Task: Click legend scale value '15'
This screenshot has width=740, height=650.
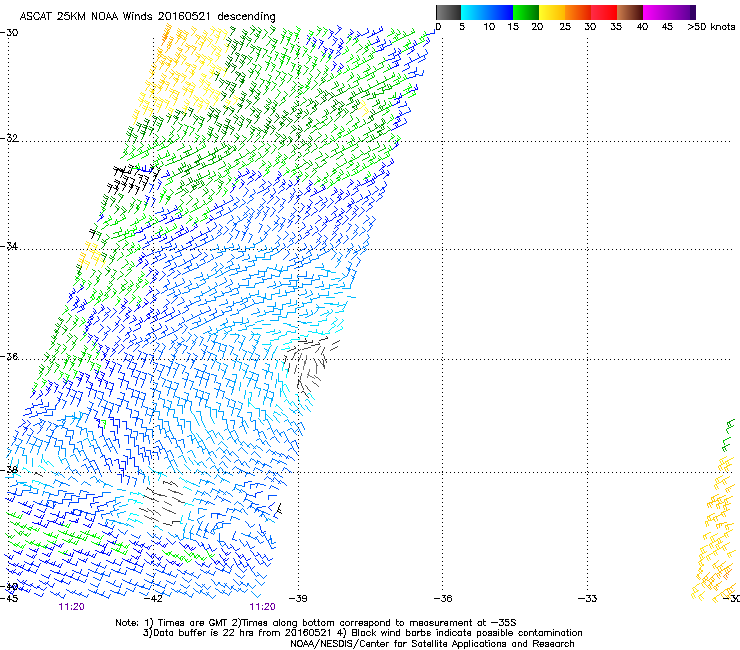Action: coord(513,27)
